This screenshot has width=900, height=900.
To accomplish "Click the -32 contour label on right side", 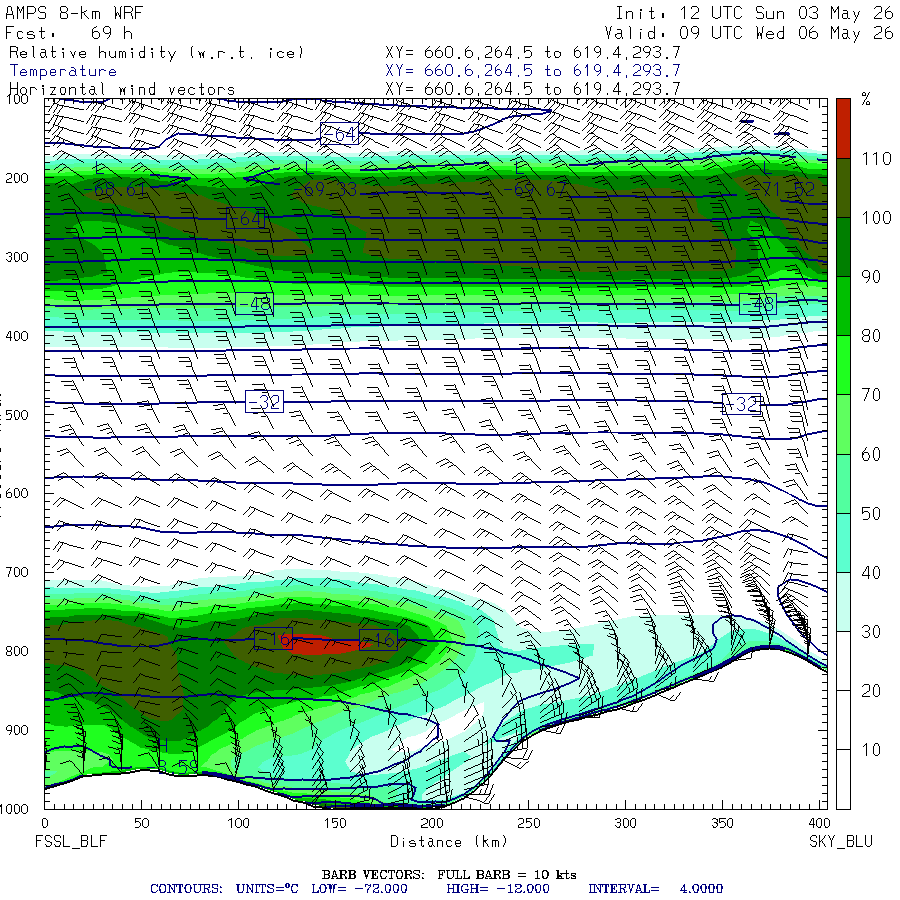I will click(742, 405).
